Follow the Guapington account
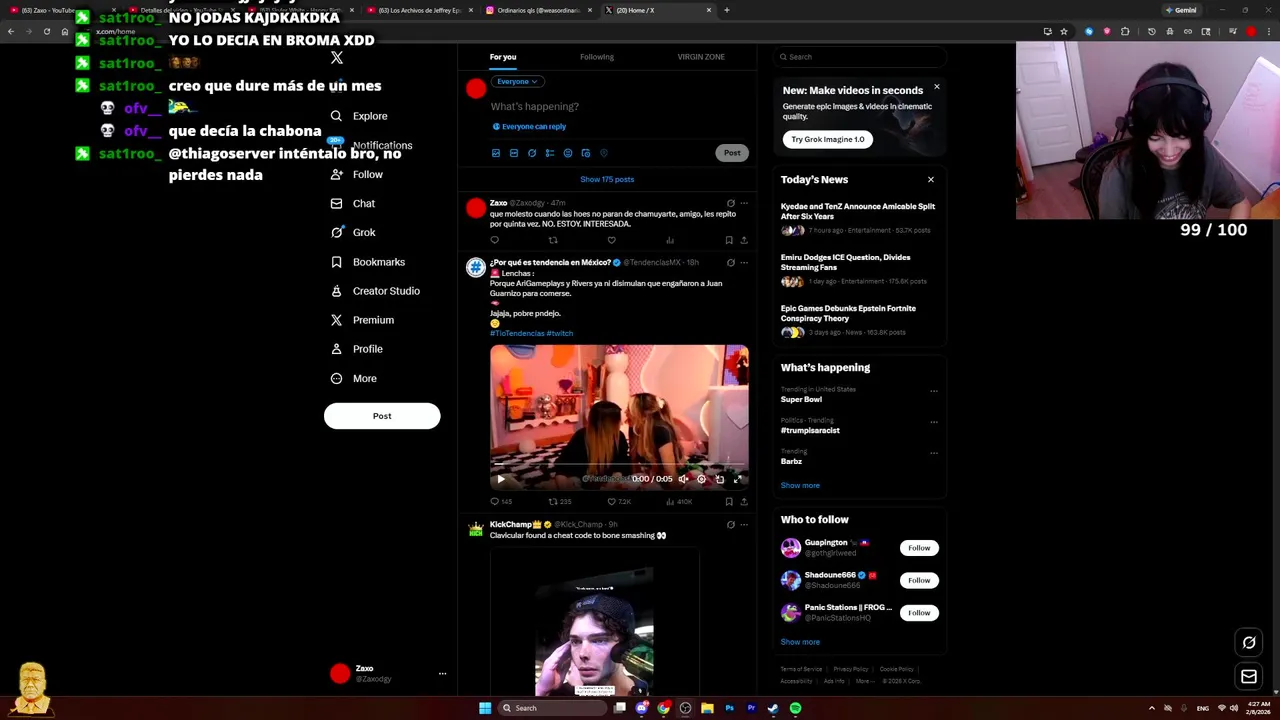This screenshot has height=720, width=1280. point(919,548)
